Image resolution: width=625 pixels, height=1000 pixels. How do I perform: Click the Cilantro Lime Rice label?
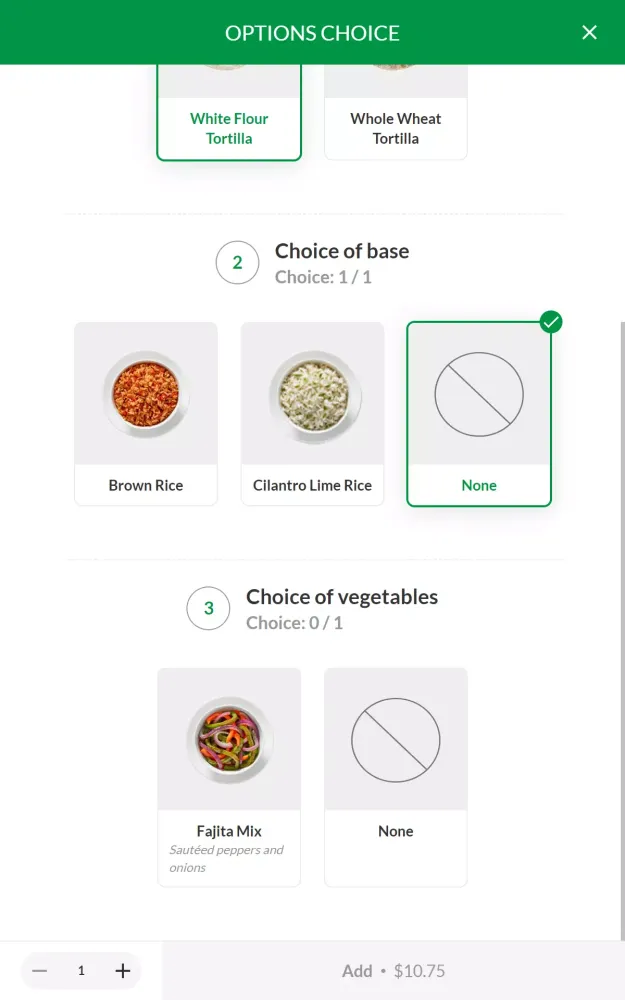pyautogui.click(x=312, y=485)
